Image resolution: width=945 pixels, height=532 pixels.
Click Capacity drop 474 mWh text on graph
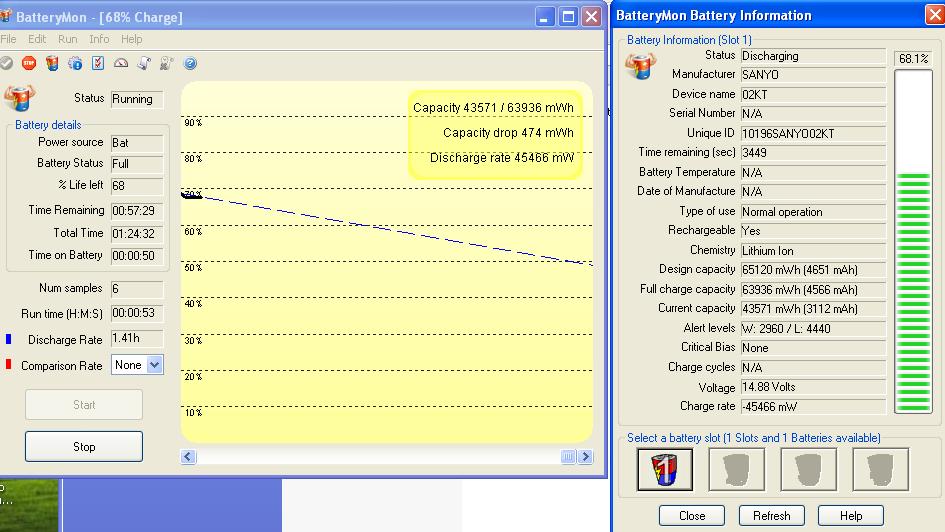(x=508, y=133)
